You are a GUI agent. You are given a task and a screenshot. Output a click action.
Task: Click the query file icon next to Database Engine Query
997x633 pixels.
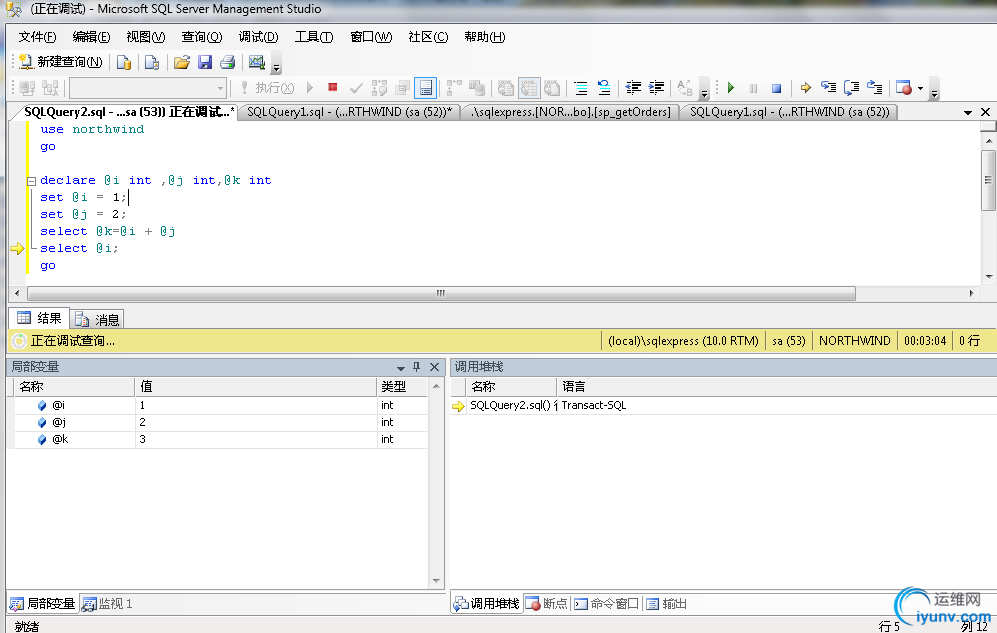pos(151,62)
